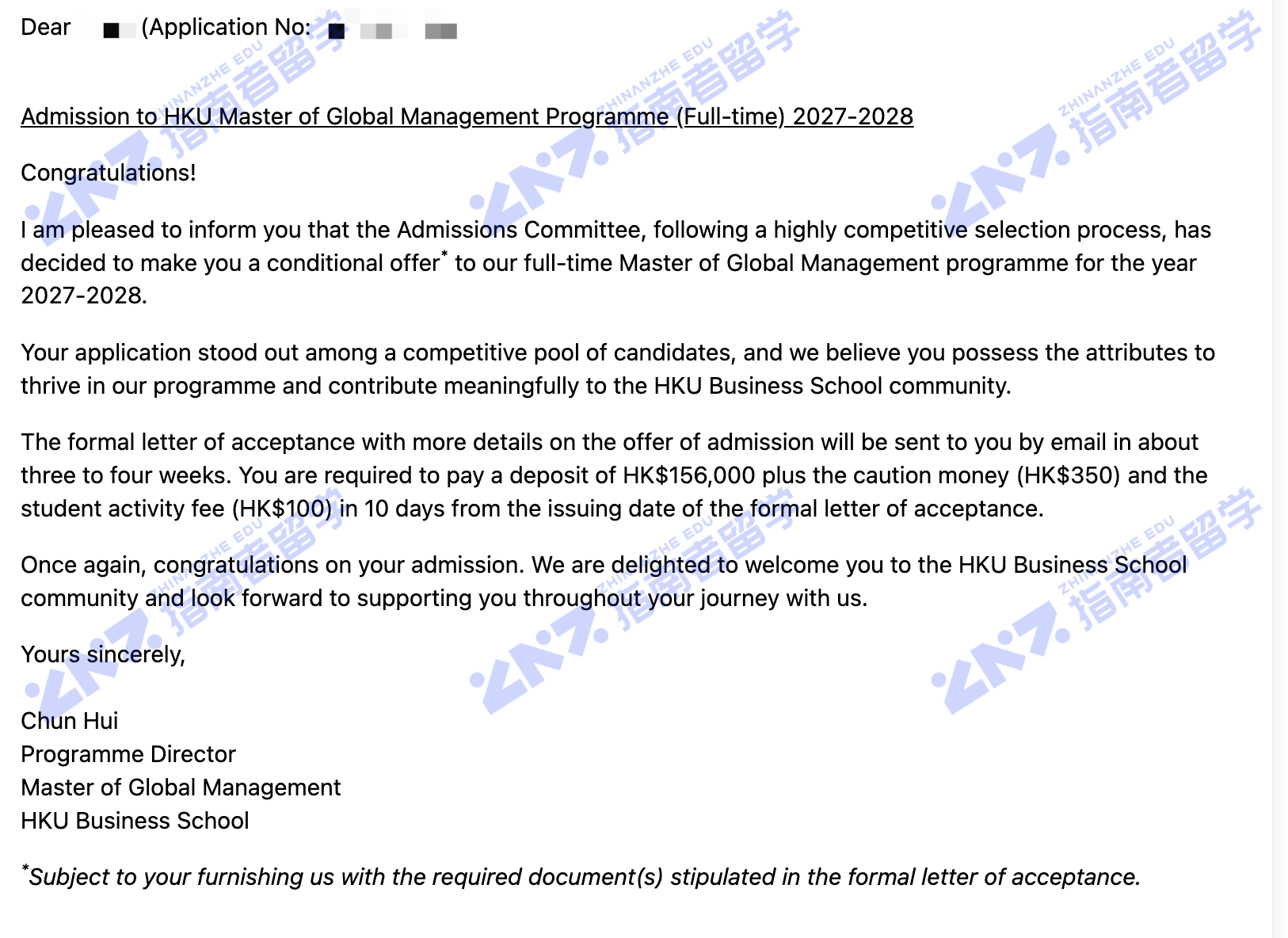Click the paragraph beginning 'Once again, congratulations'
1288x938 pixels.
pyautogui.click(x=604, y=581)
